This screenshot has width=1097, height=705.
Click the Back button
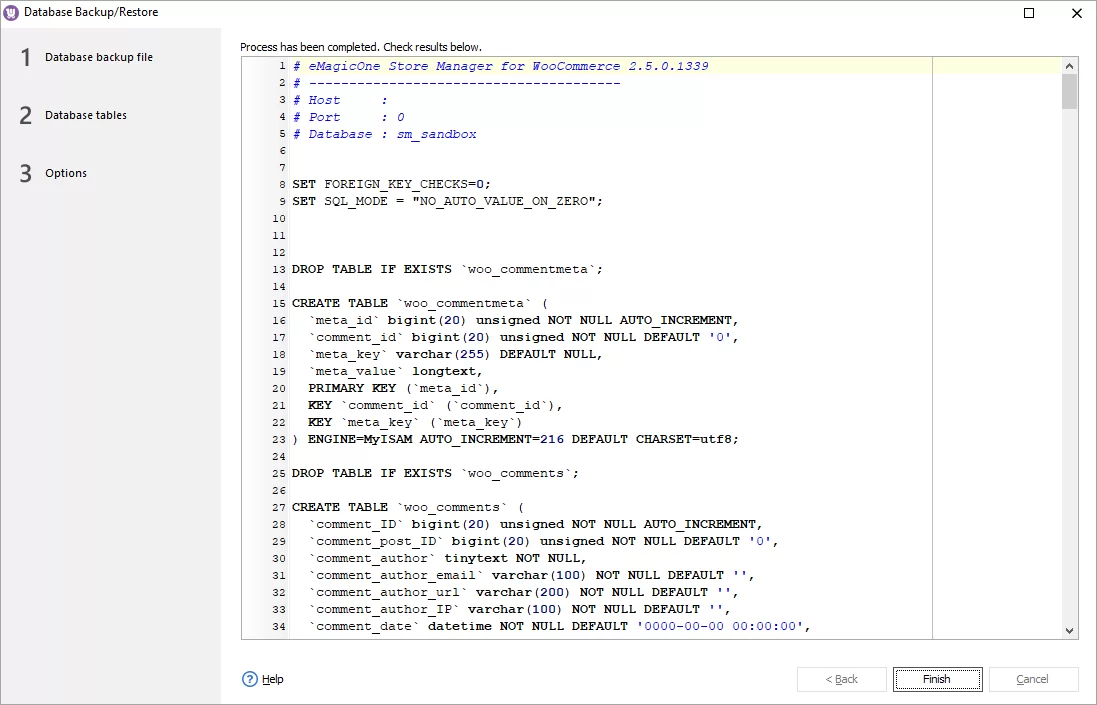(x=840, y=679)
